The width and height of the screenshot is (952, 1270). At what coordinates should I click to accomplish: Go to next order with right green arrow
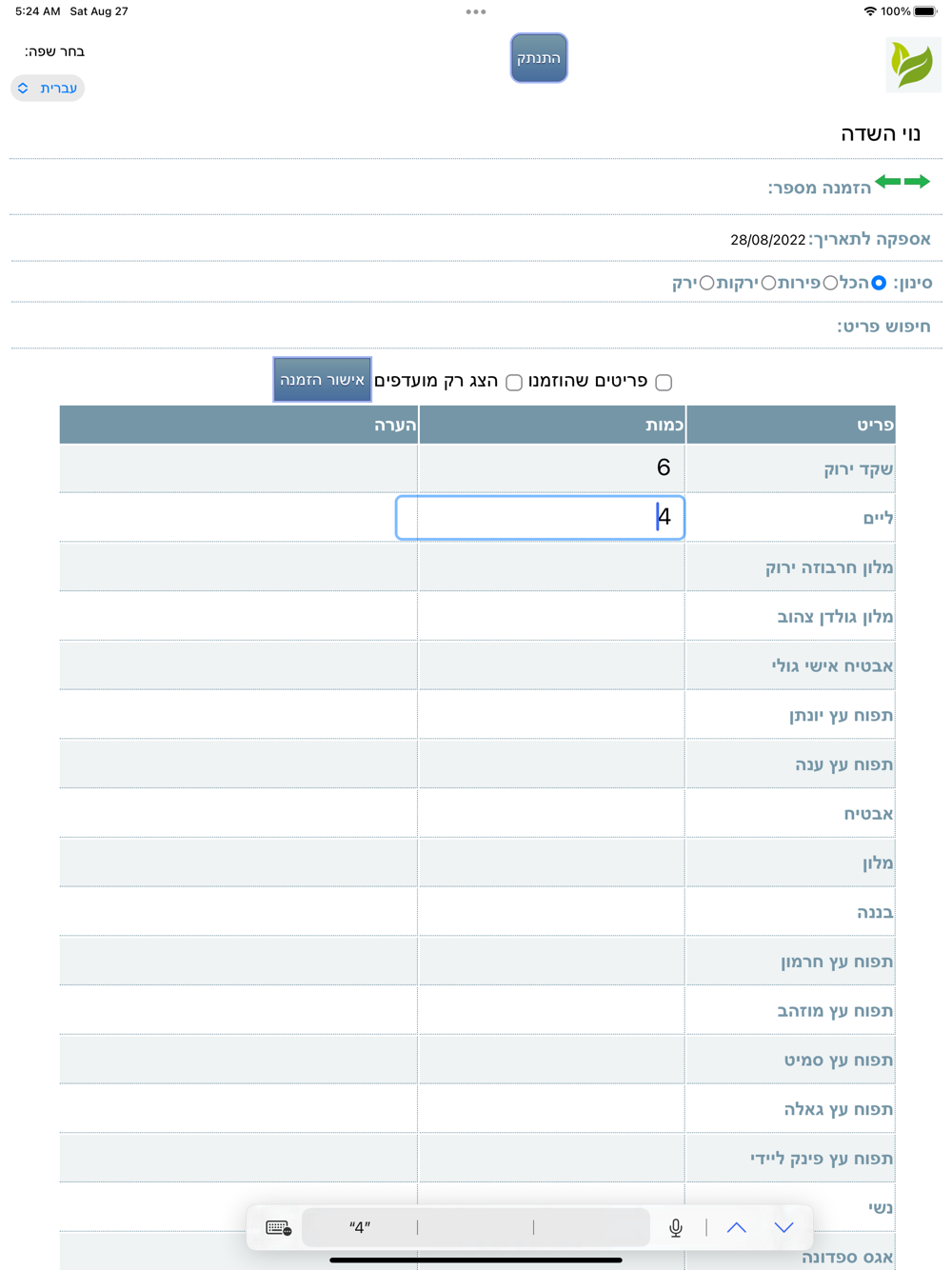[x=917, y=182]
